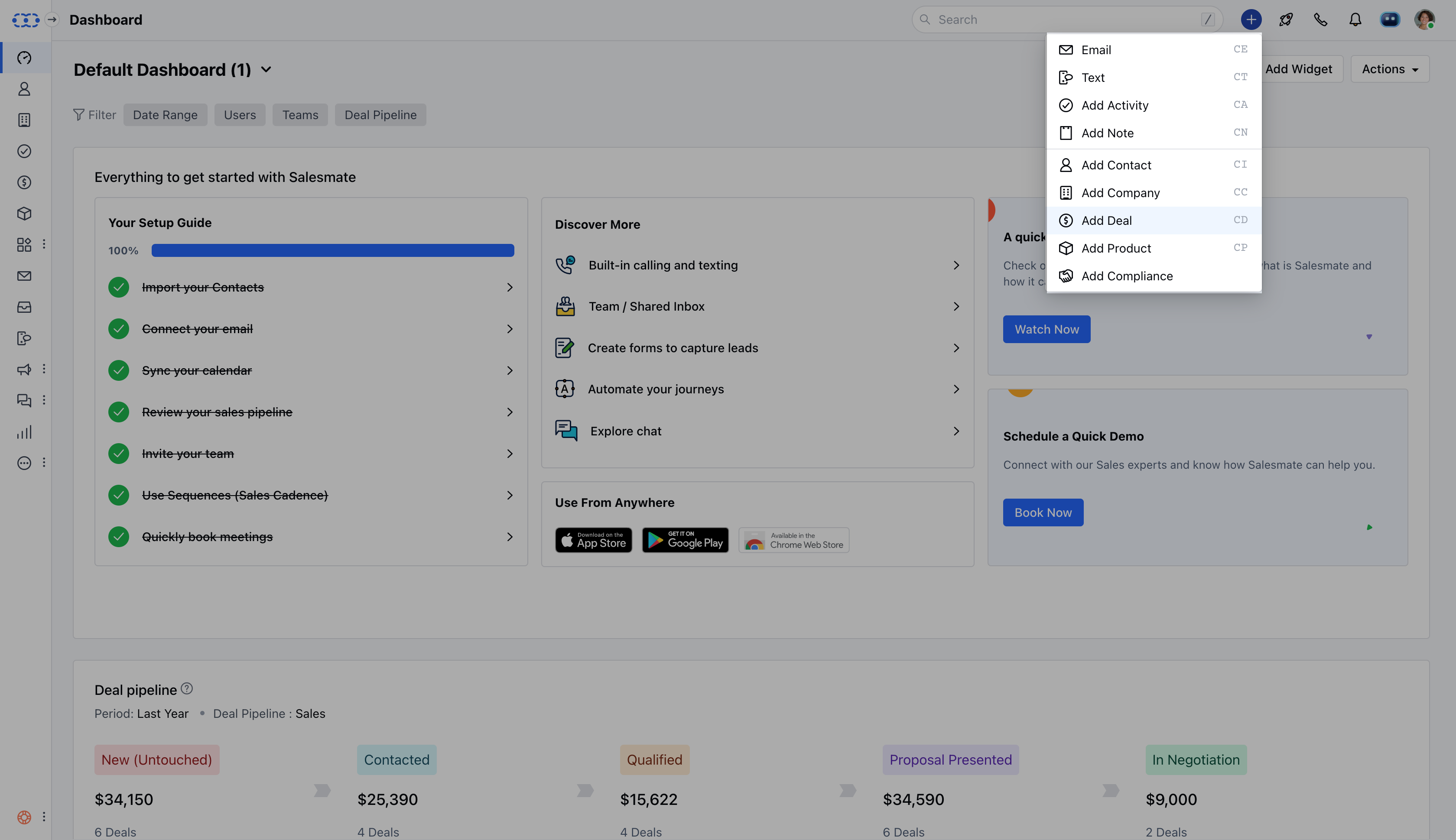
Task: Open the More ellipsis circle icon in sidebar
Action: click(x=24, y=463)
